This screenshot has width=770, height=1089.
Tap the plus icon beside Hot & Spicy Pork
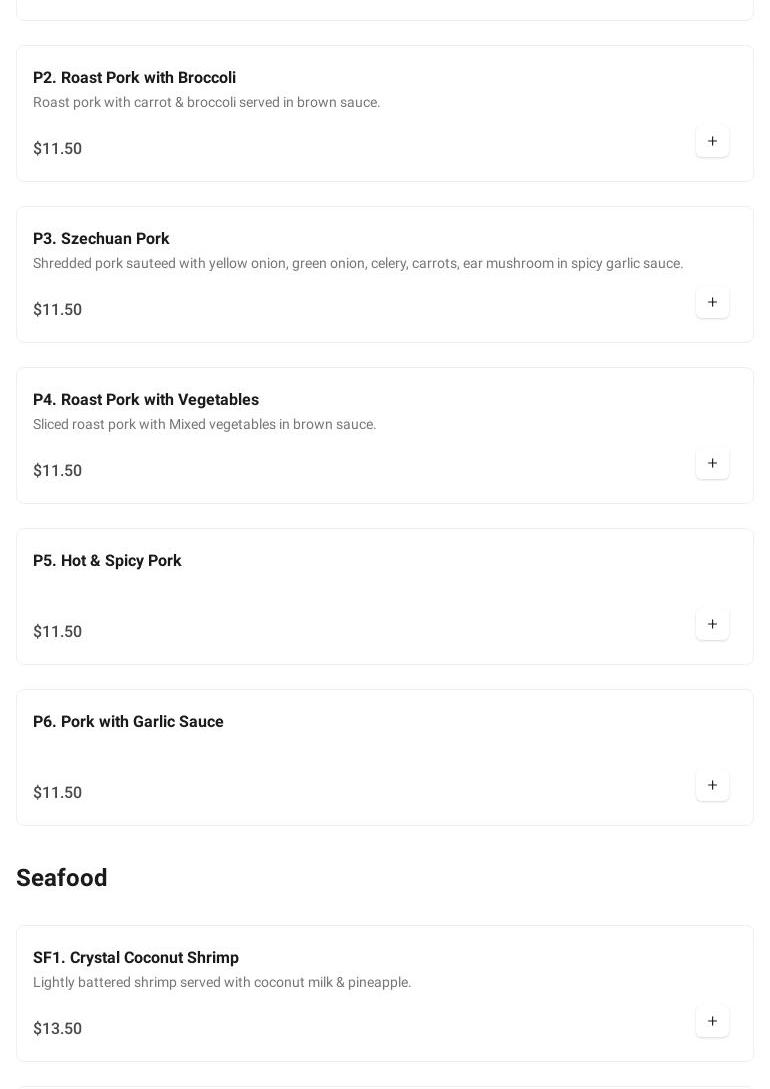[x=712, y=625]
